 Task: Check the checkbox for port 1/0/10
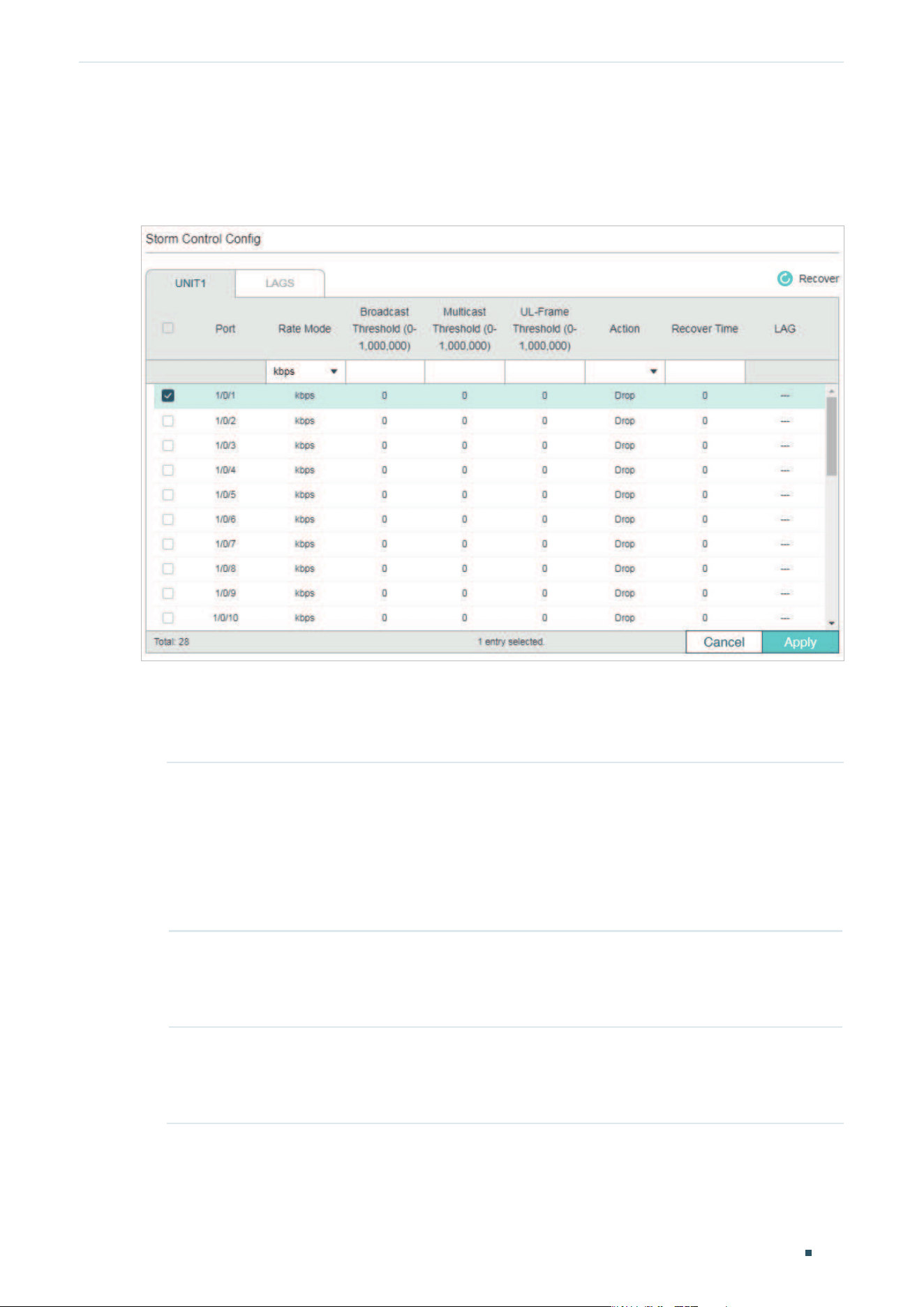click(167, 618)
